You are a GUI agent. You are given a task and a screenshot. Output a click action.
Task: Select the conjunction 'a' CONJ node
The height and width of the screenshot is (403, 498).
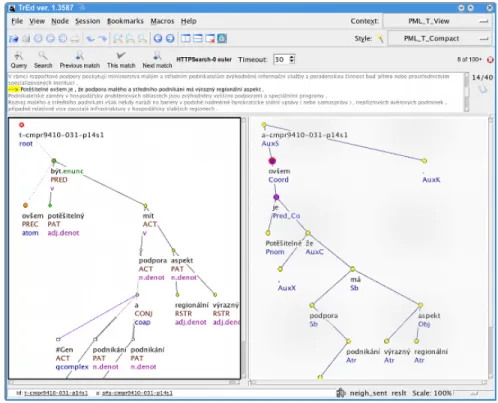click(x=137, y=295)
